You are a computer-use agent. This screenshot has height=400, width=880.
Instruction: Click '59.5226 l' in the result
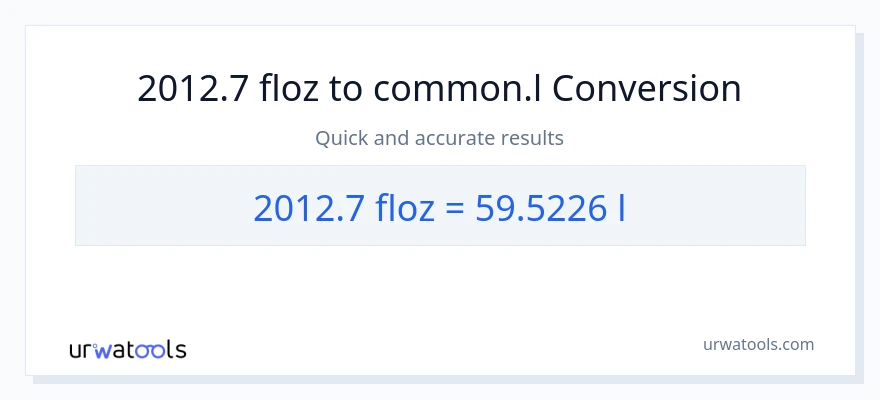[x=543, y=206]
